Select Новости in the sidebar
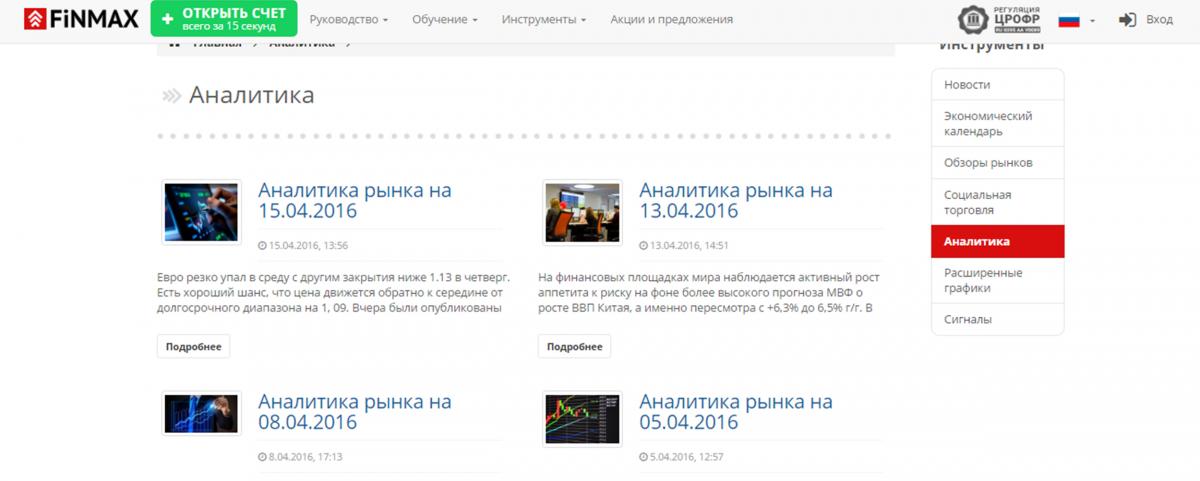 [967, 85]
